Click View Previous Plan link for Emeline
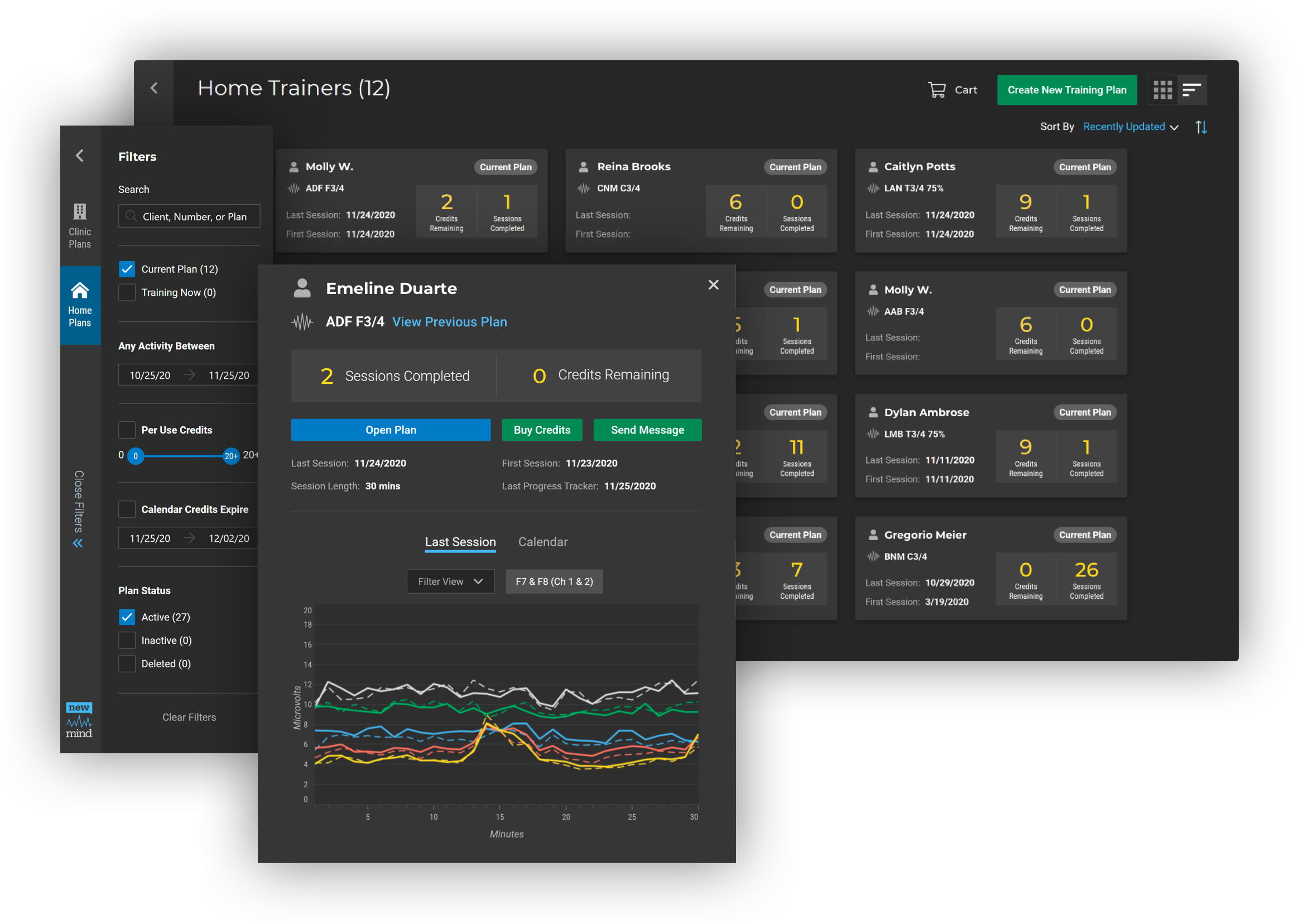The width and height of the screenshot is (1299, 924). (449, 321)
